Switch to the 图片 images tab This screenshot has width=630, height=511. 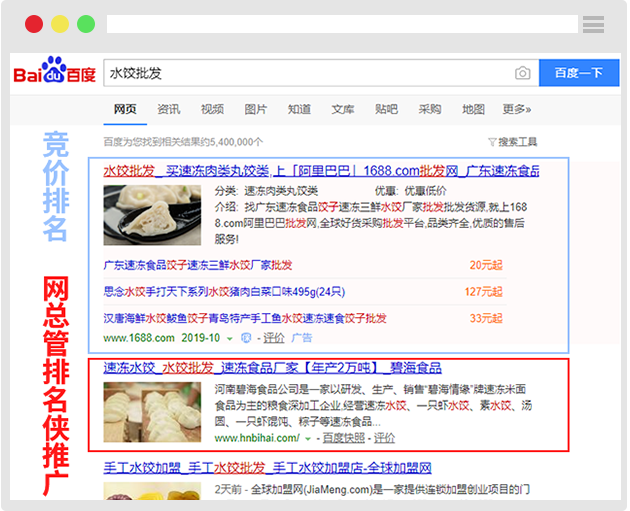tap(255, 109)
